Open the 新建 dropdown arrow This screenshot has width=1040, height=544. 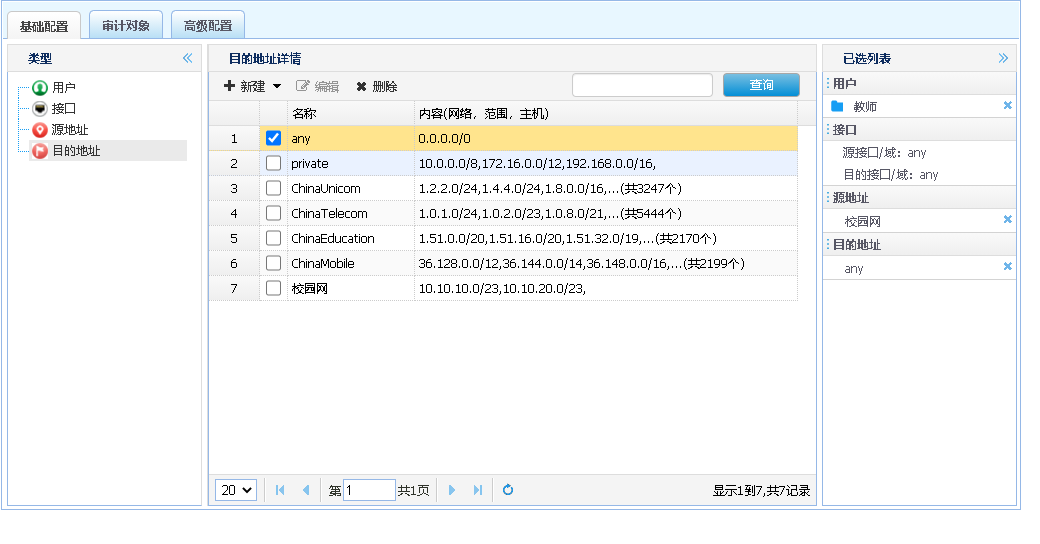(x=277, y=86)
